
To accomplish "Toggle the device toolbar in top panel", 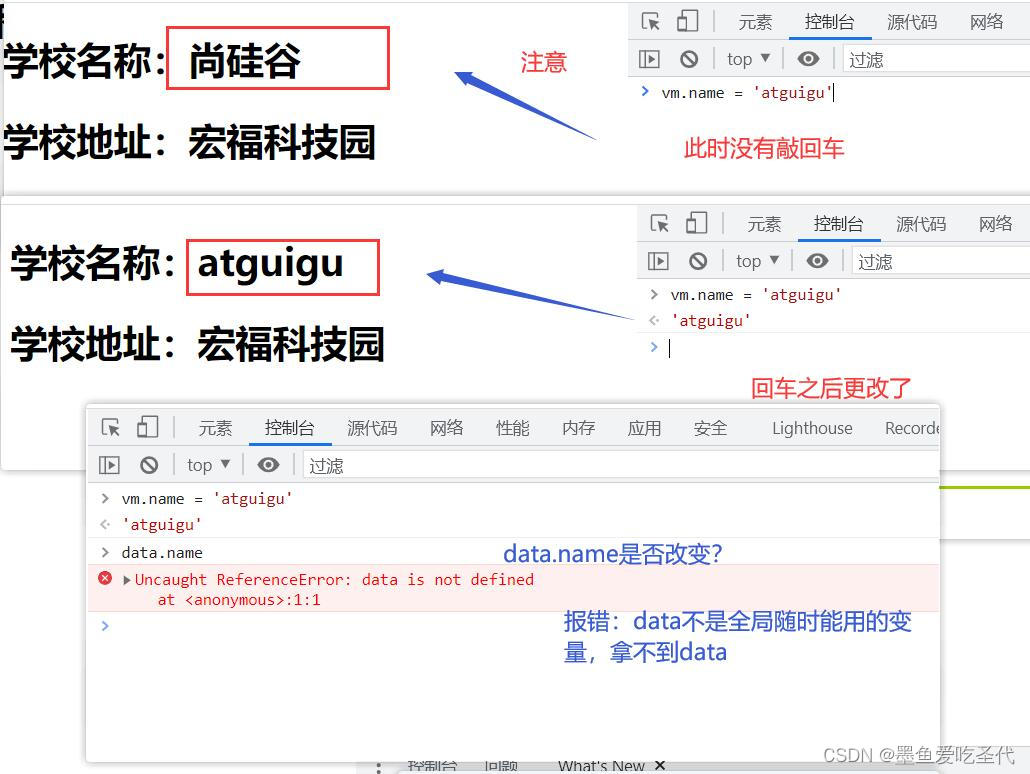I will coord(686,21).
